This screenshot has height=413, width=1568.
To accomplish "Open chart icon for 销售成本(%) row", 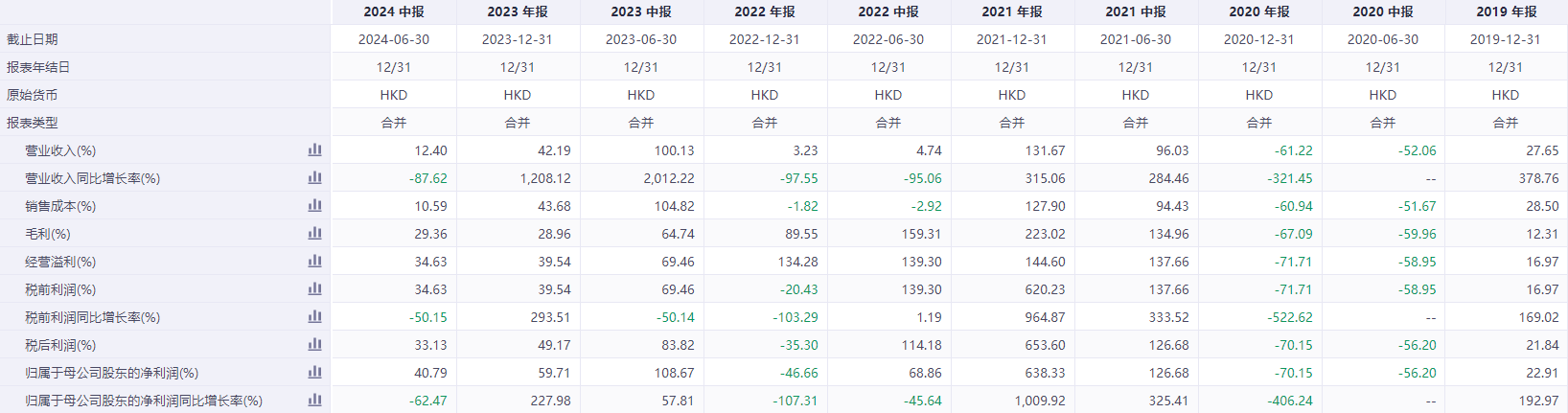I will click(314, 206).
